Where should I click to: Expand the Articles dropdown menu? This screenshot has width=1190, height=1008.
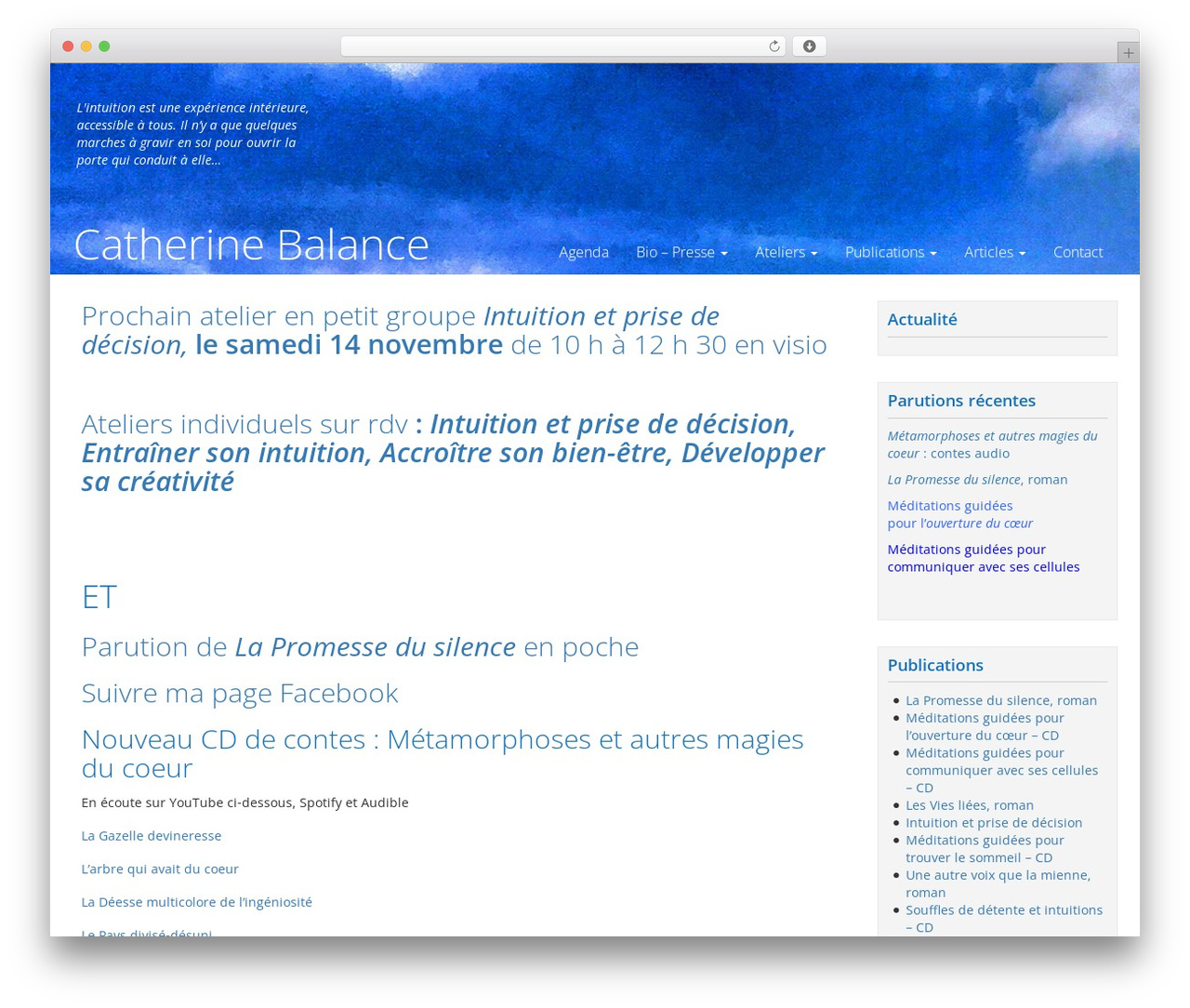(x=995, y=252)
